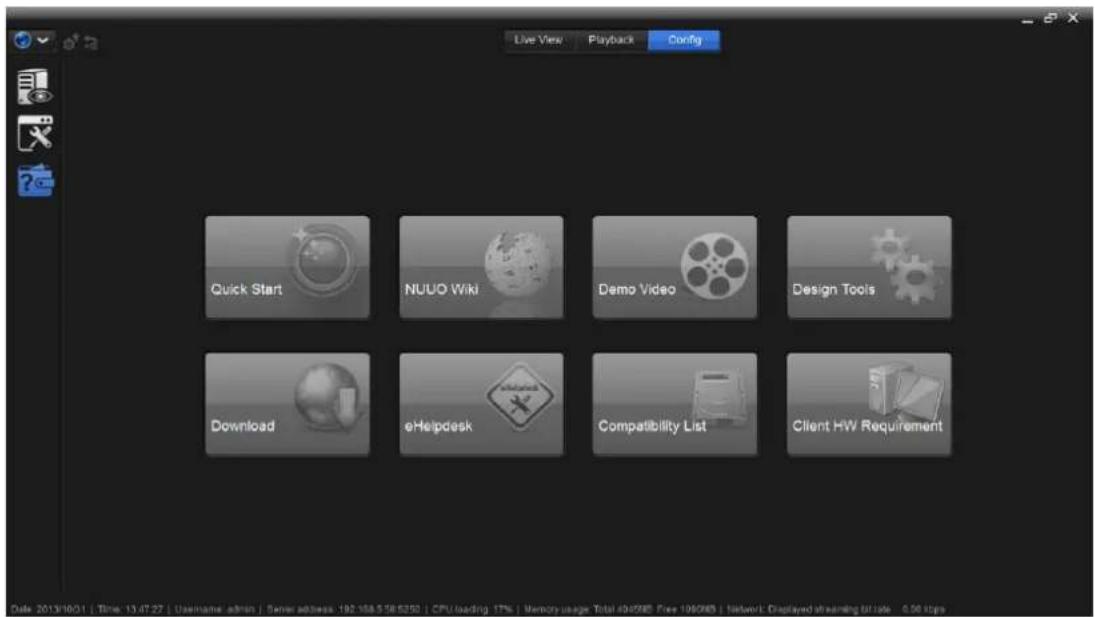Open the Design Tools tile
Viewport: 1095px width, 617px height.
(869, 267)
